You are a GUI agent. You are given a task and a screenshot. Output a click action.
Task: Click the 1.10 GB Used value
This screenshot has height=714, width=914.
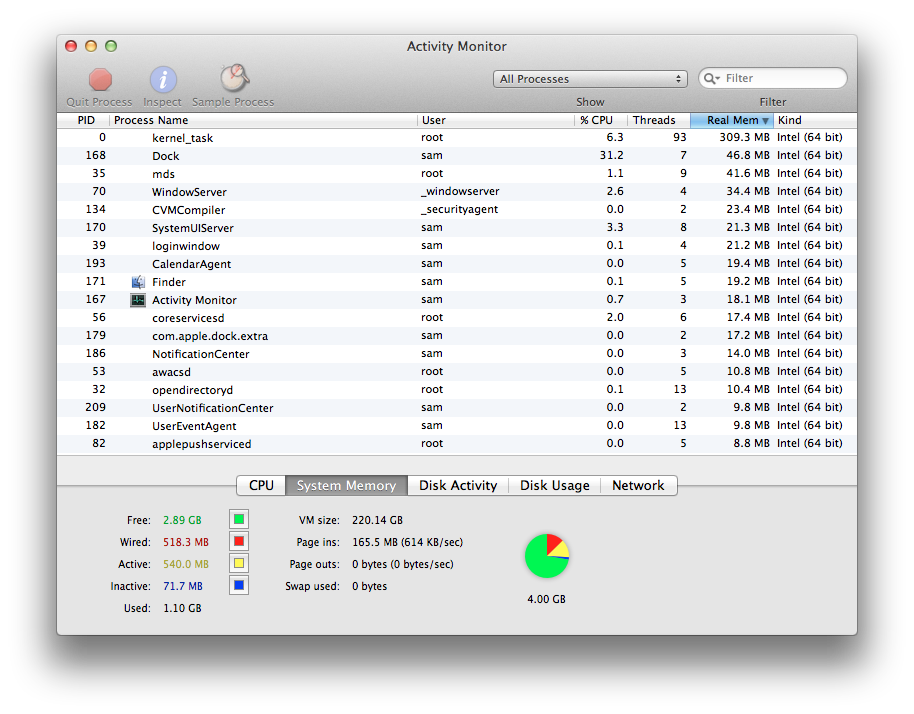(x=182, y=609)
